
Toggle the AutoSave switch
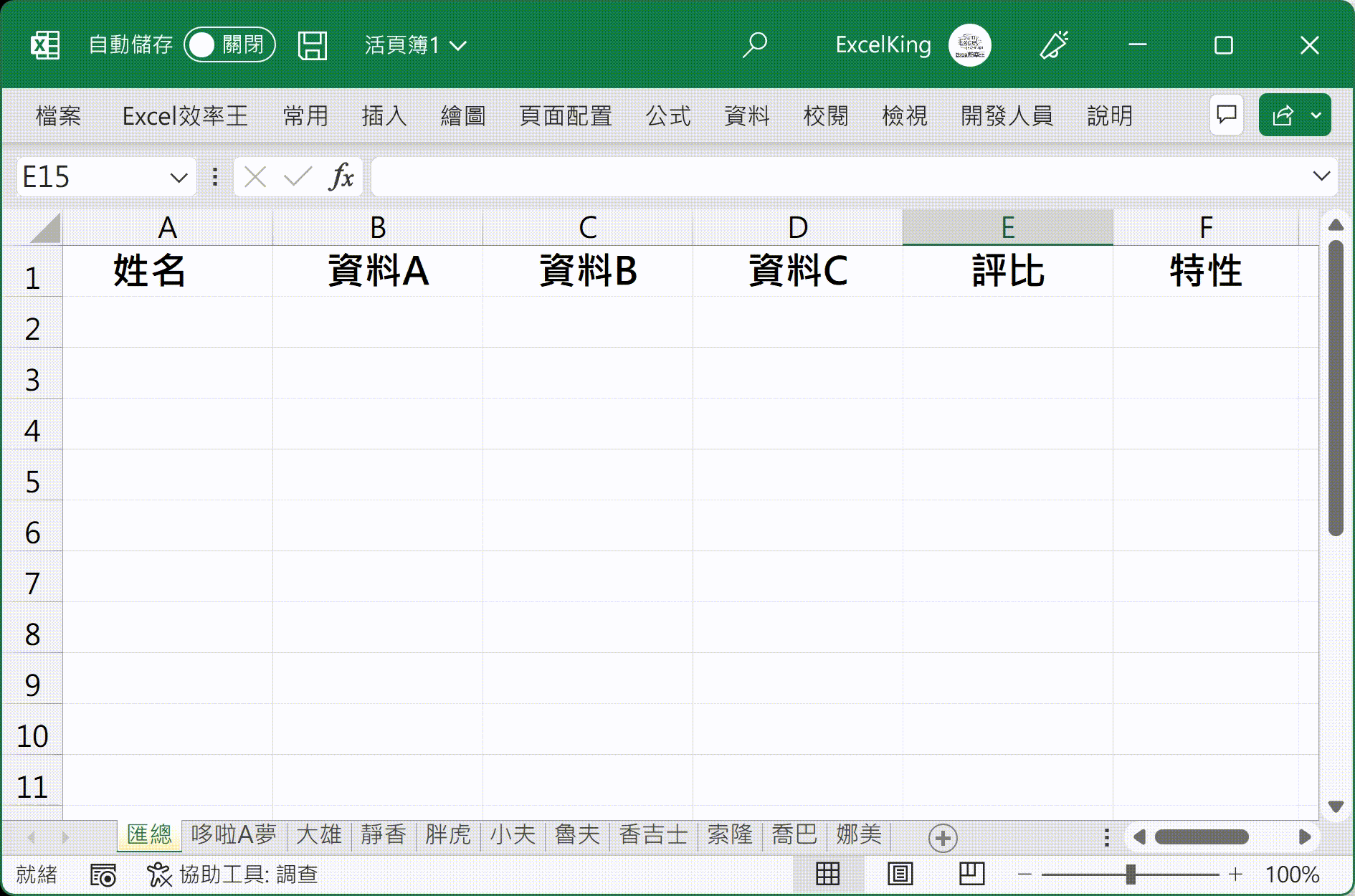pyautogui.click(x=229, y=45)
